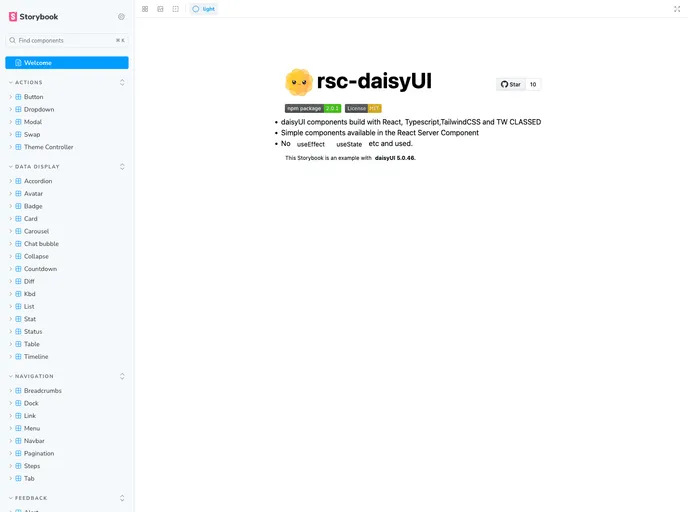Open the License MIT badge
Image resolution: width=688 pixels, height=512 pixels.
pyautogui.click(x=363, y=108)
